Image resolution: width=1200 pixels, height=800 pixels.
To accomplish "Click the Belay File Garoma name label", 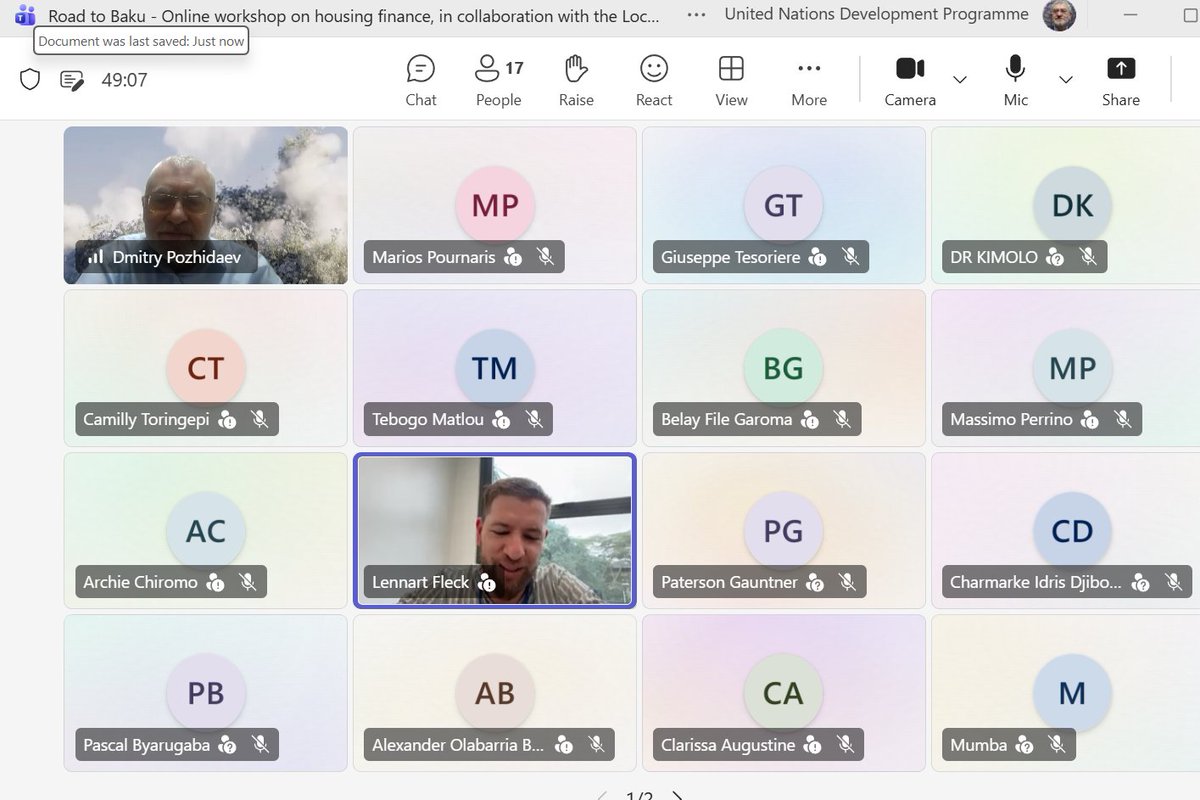I will 726,420.
